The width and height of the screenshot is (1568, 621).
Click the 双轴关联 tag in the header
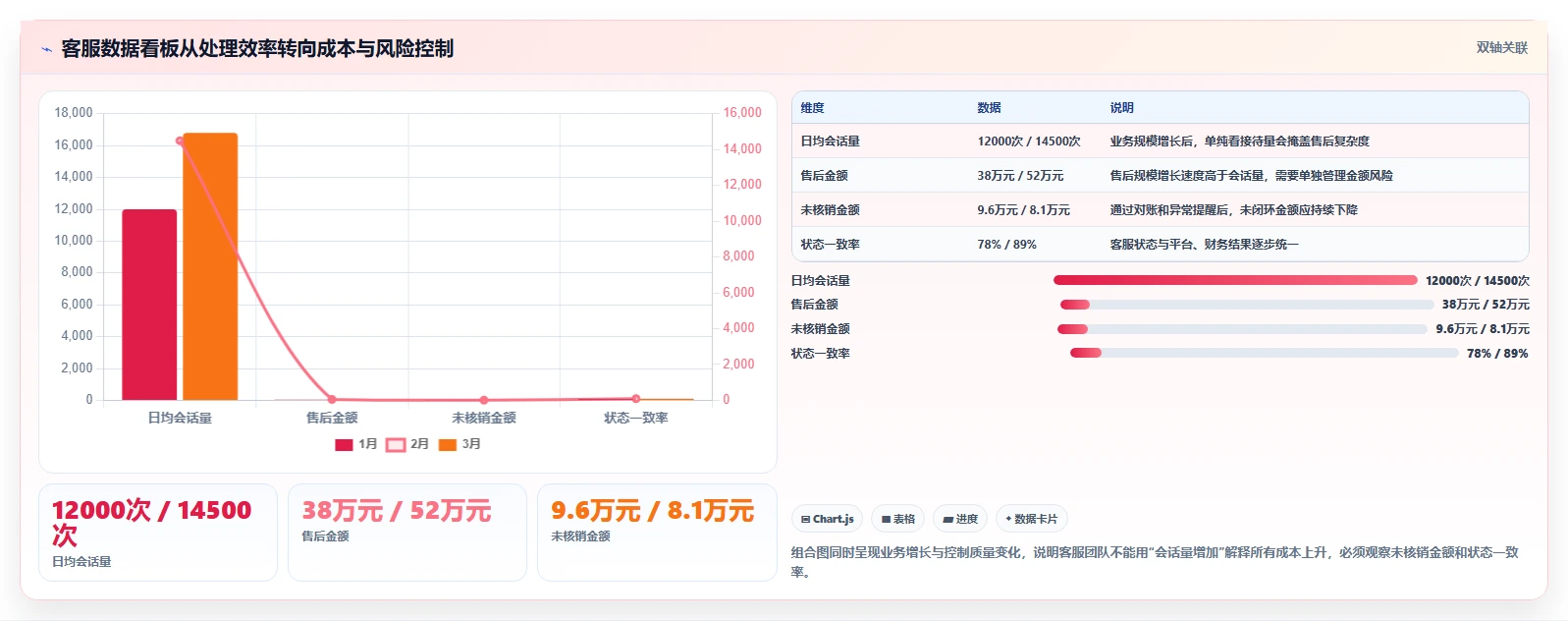tap(1501, 47)
